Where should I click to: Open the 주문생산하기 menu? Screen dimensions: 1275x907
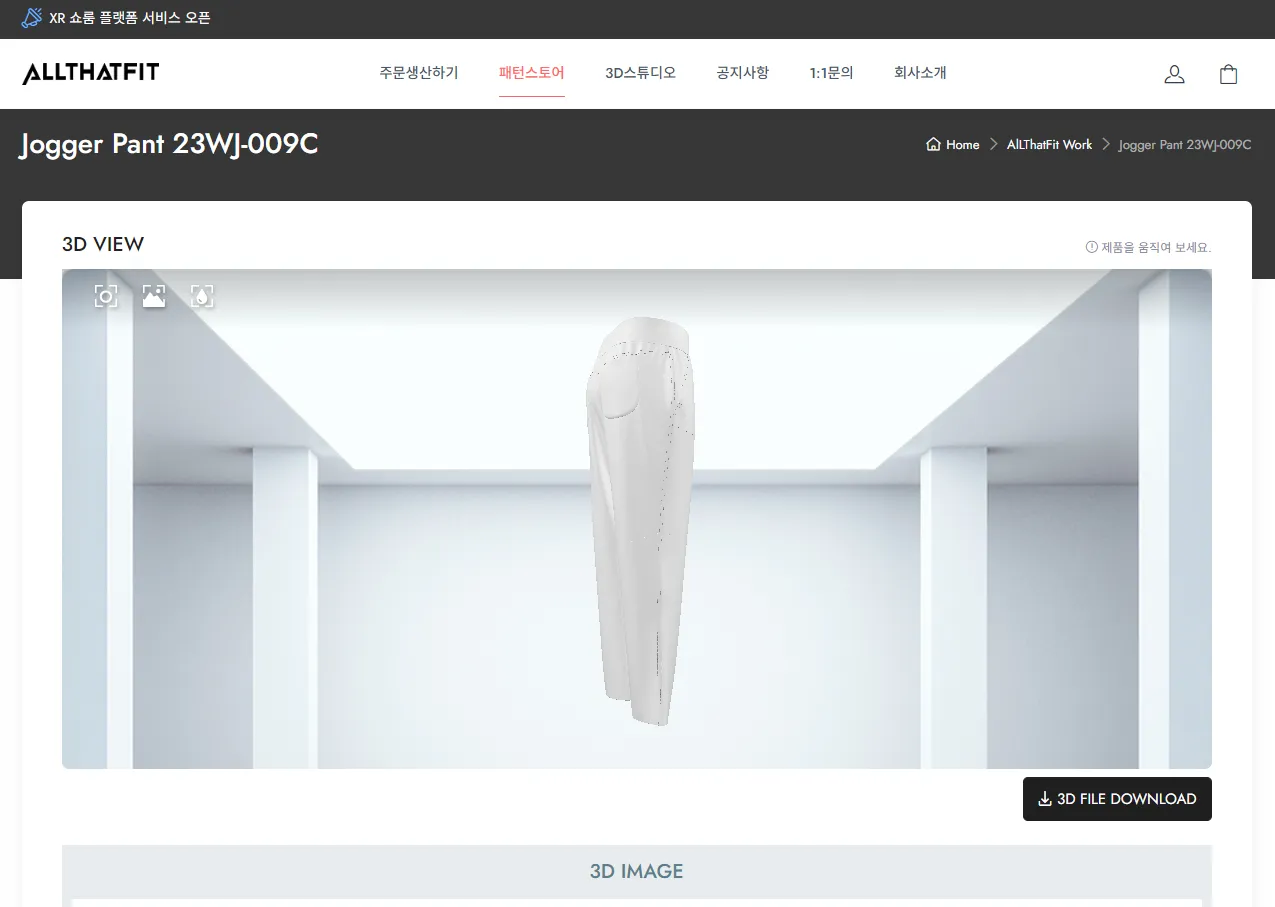pyautogui.click(x=419, y=73)
